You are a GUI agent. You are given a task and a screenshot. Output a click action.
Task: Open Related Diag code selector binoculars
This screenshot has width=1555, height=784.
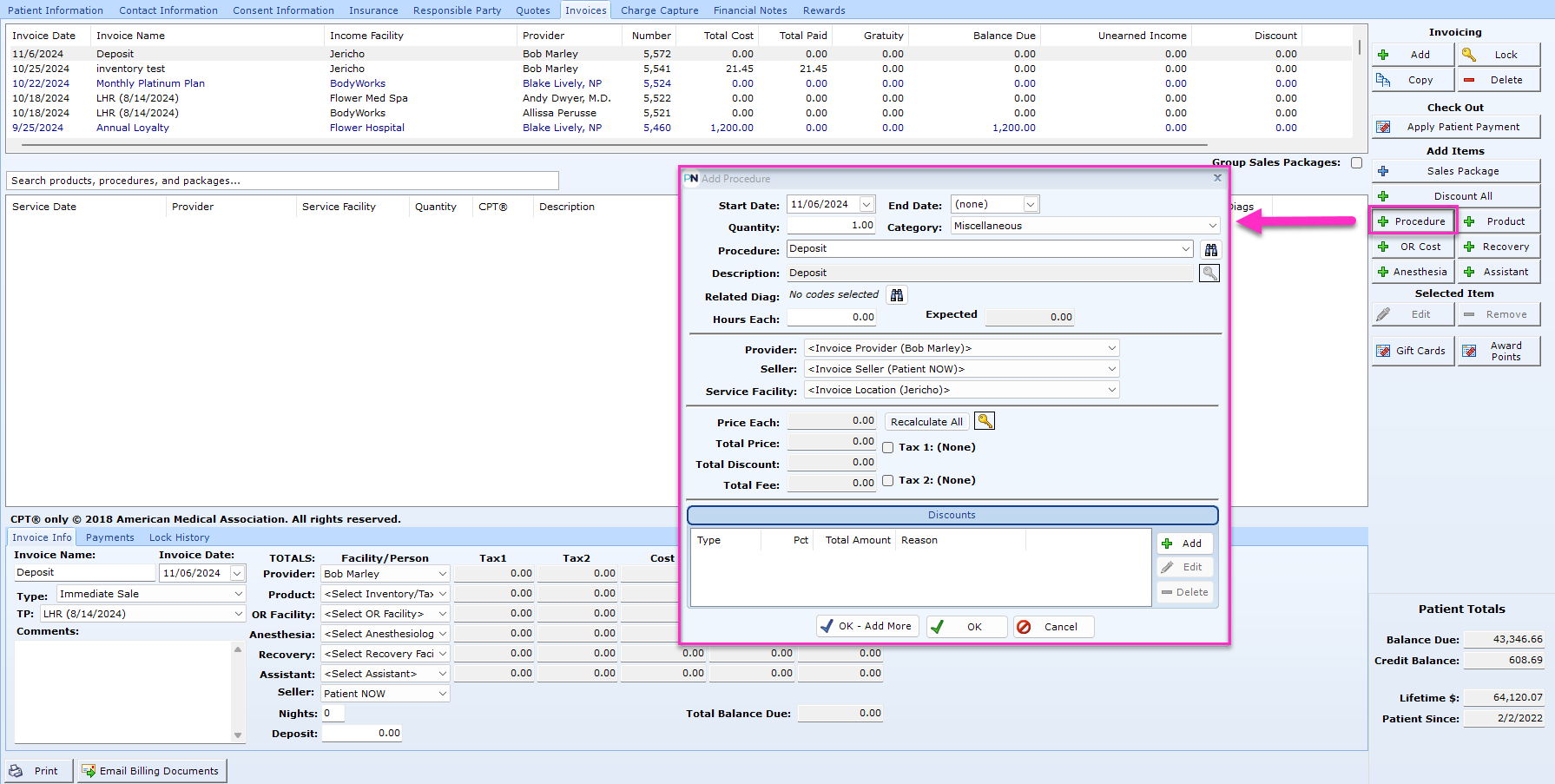[896, 294]
